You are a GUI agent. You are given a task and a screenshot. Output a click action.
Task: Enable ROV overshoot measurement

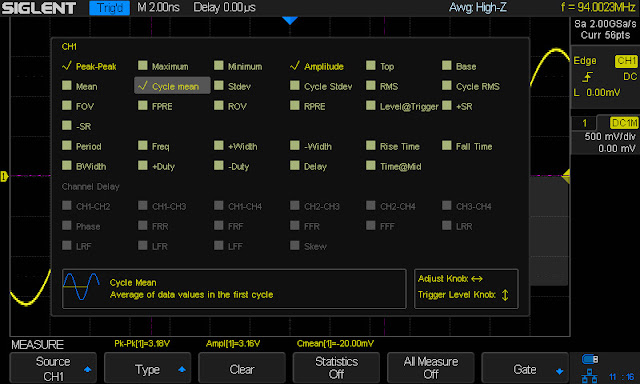coord(219,105)
